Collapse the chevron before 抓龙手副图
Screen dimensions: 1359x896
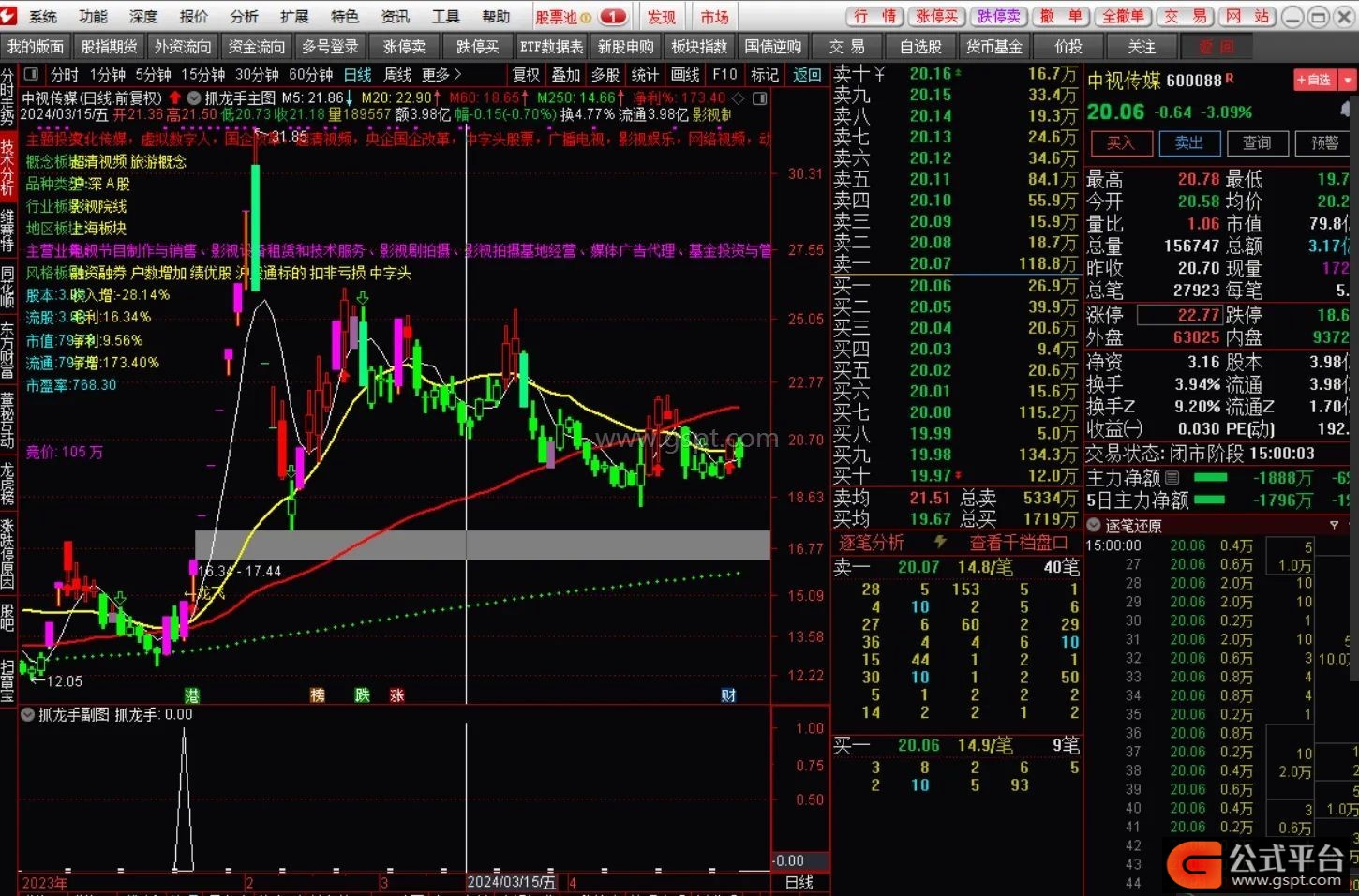click(27, 714)
